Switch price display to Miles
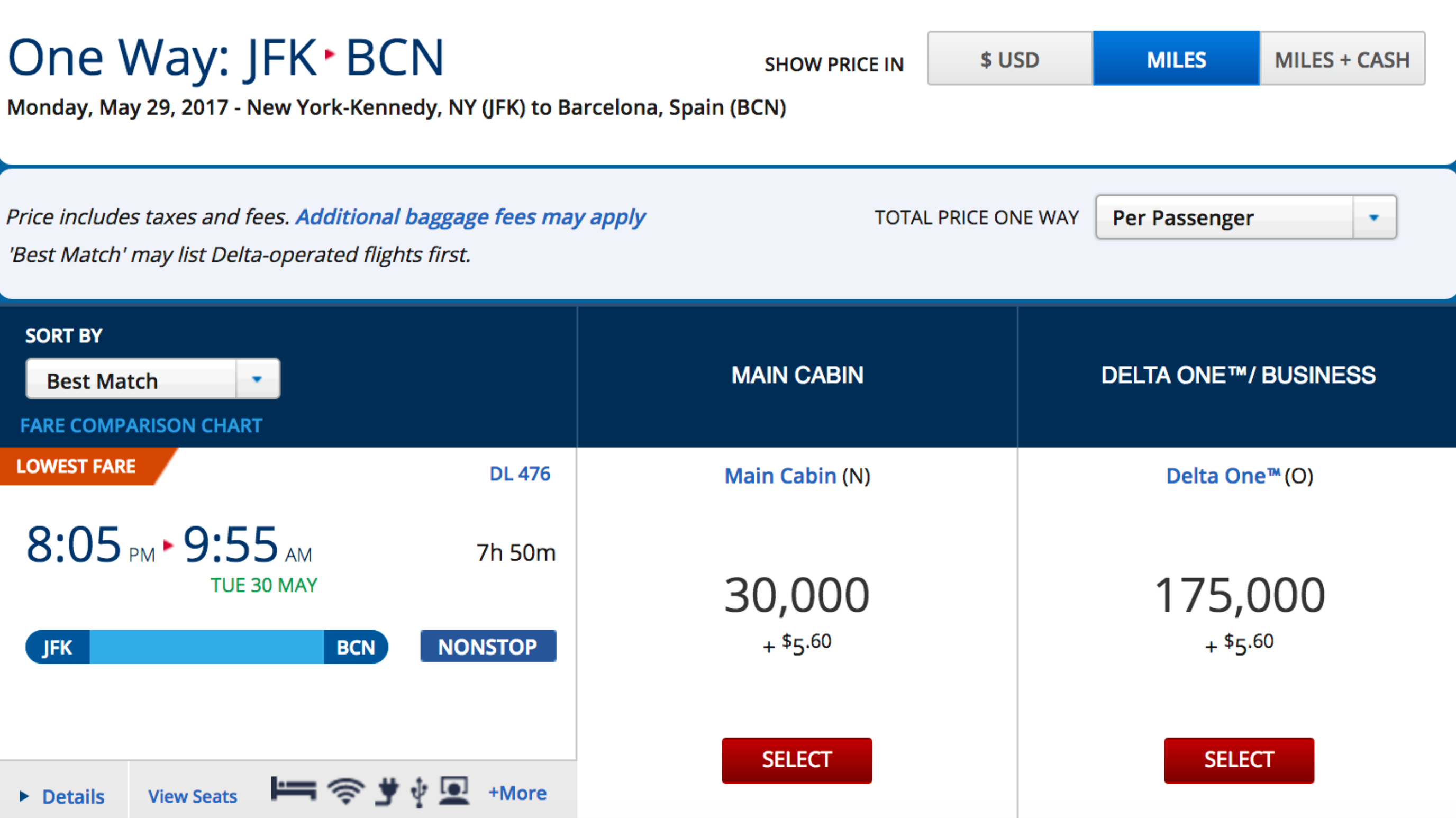Image resolution: width=1456 pixels, height=818 pixels. (x=1176, y=59)
